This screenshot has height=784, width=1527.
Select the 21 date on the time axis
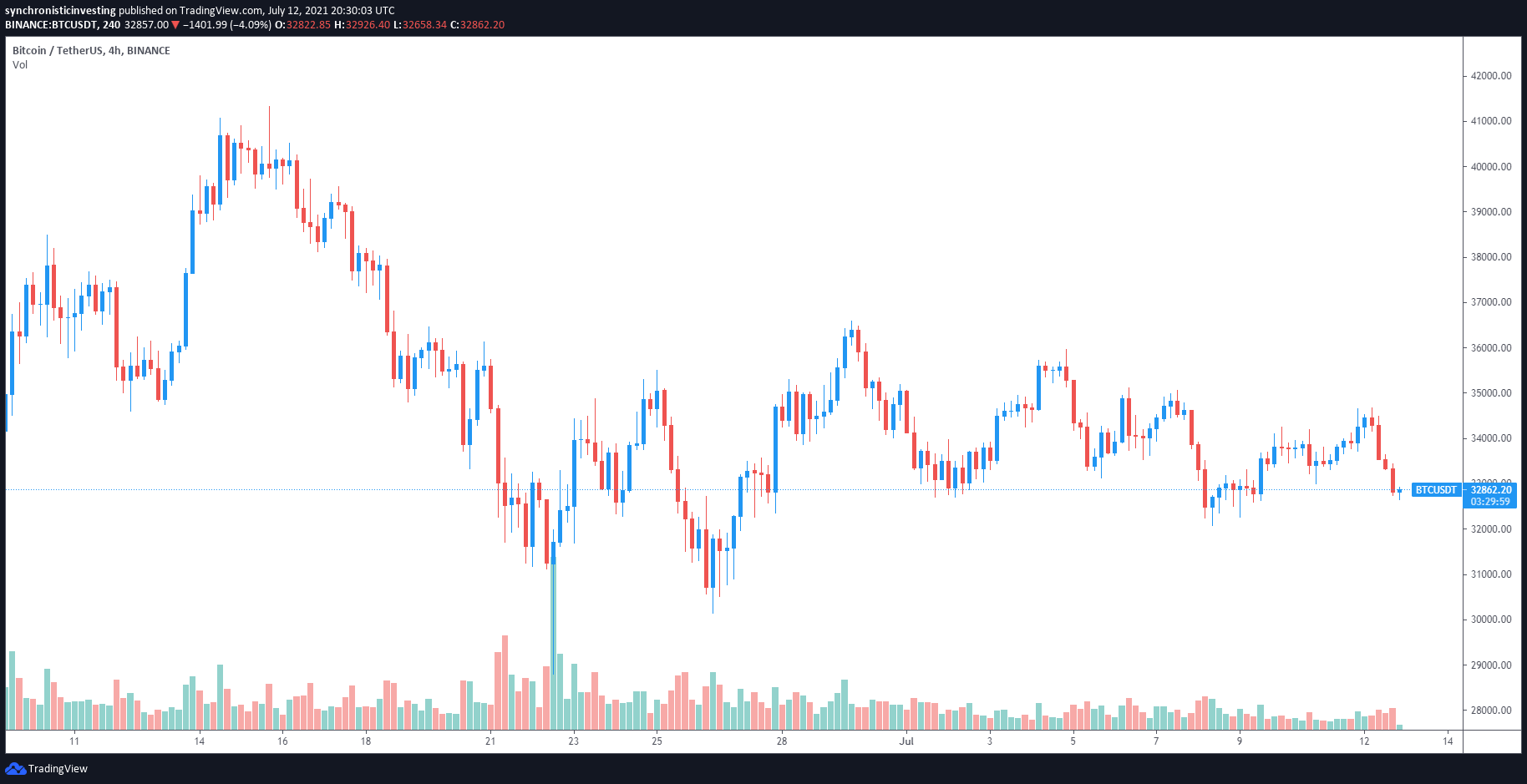(x=490, y=741)
